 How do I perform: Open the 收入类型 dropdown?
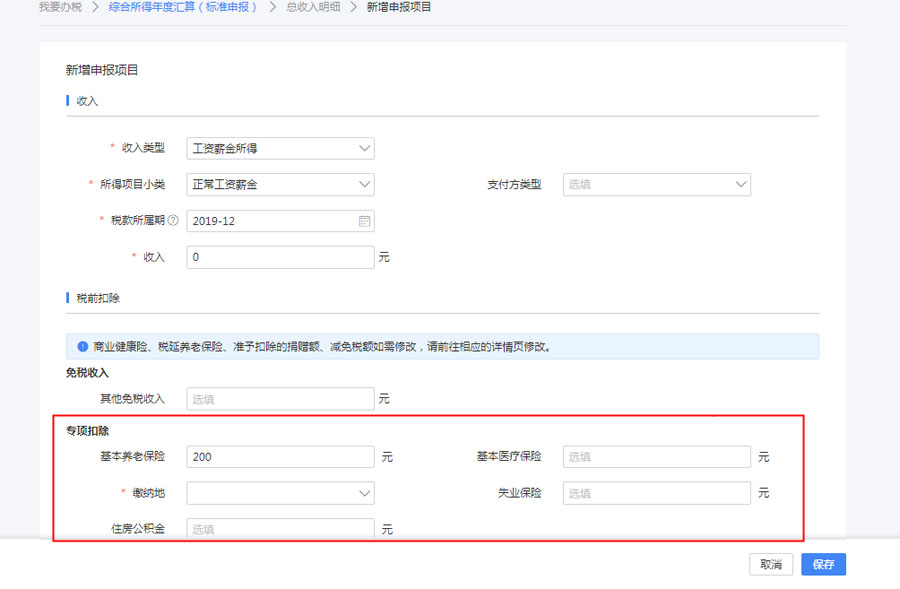click(280, 149)
